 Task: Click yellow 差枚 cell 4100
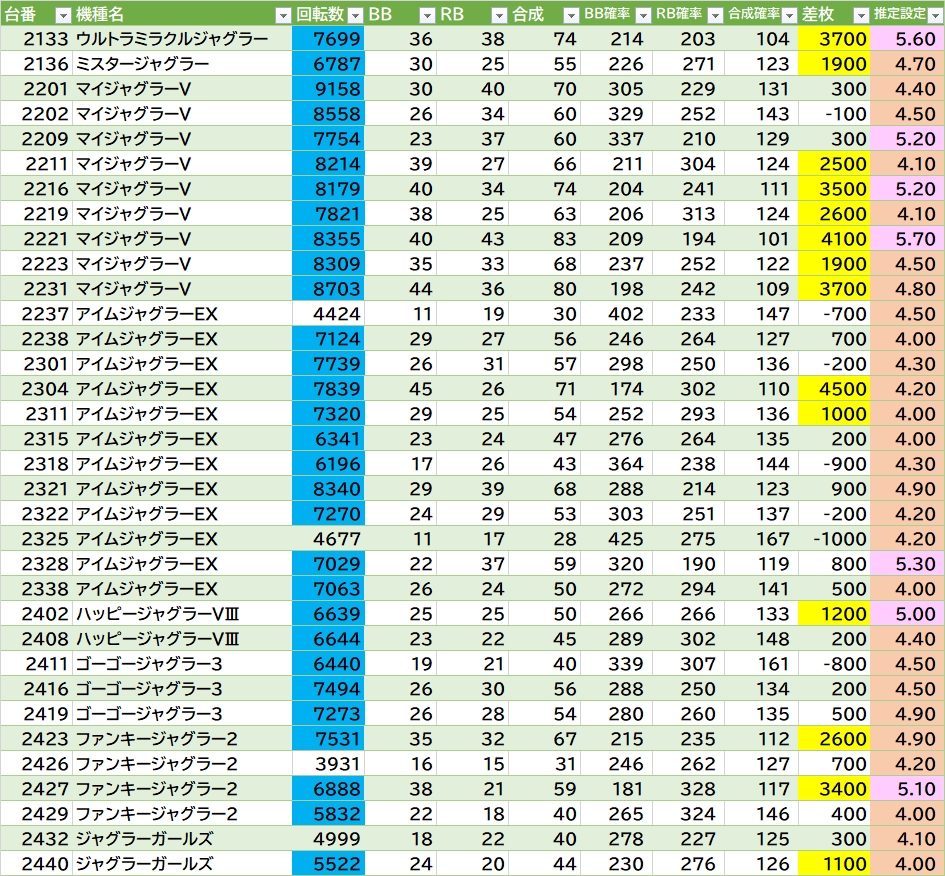point(834,239)
